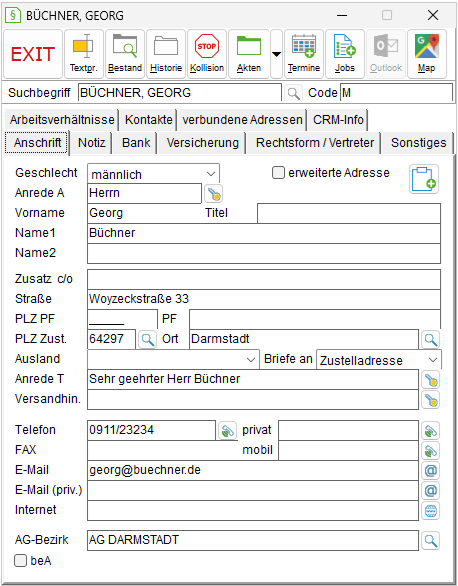The height and width of the screenshot is (586, 458).
Task: Click the @ icon beside E-Mail field
Action: point(430,471)
